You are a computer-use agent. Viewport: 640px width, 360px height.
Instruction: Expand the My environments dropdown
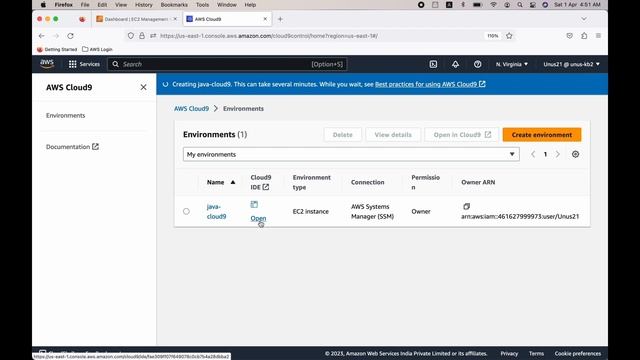click(351, 154)
